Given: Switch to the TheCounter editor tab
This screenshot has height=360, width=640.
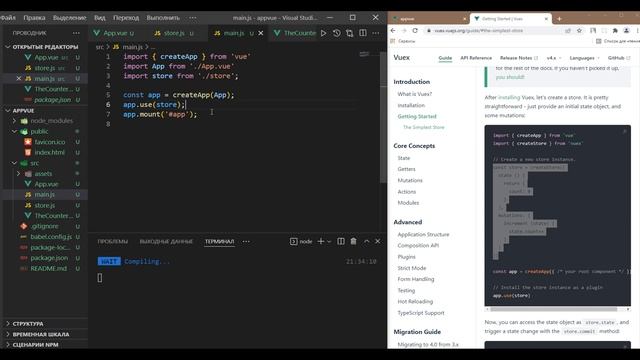Looking at the screenshot, I should 295,33.
